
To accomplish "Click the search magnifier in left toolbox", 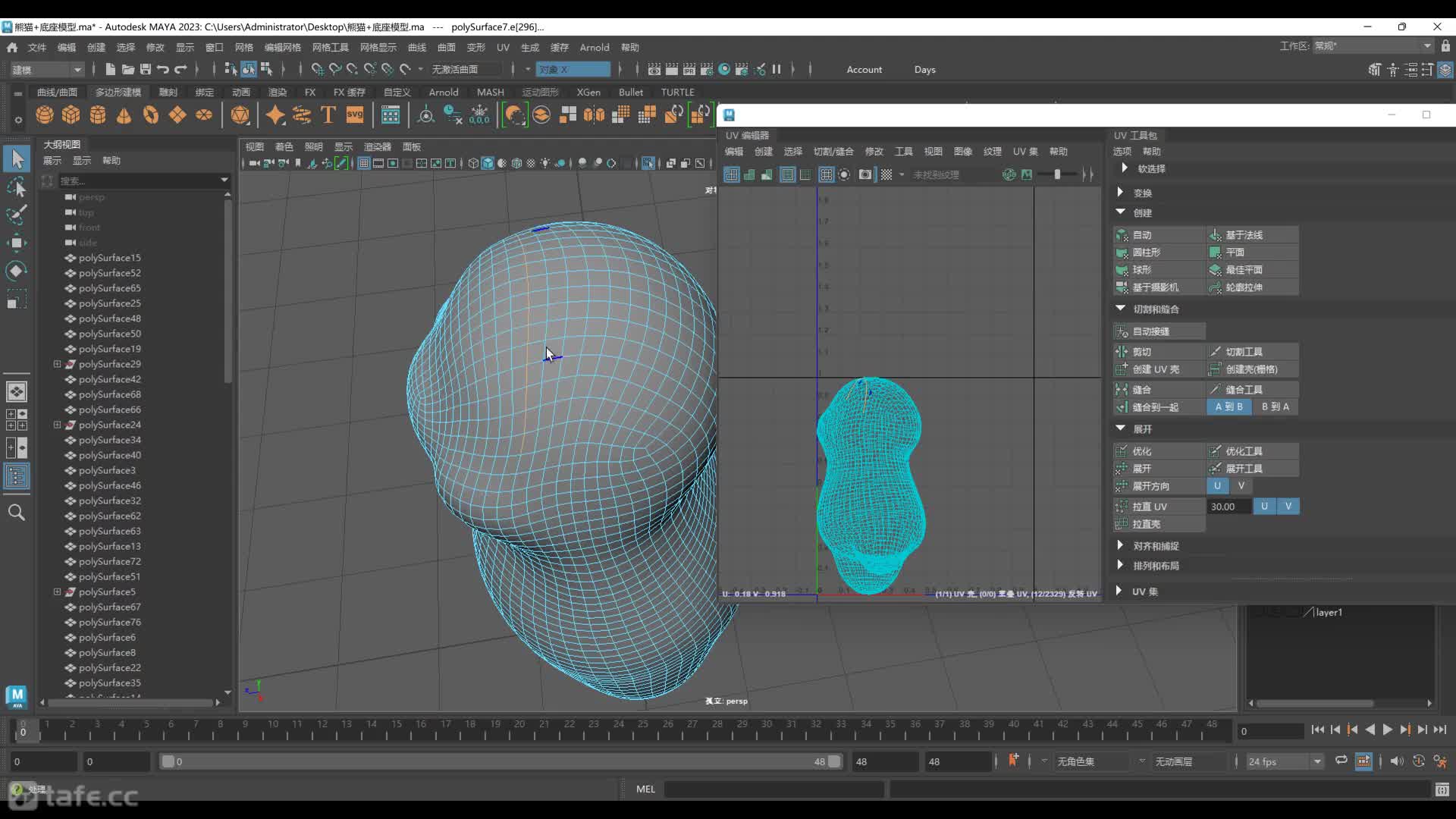I will pyautogui.click(x=17, y=513).
